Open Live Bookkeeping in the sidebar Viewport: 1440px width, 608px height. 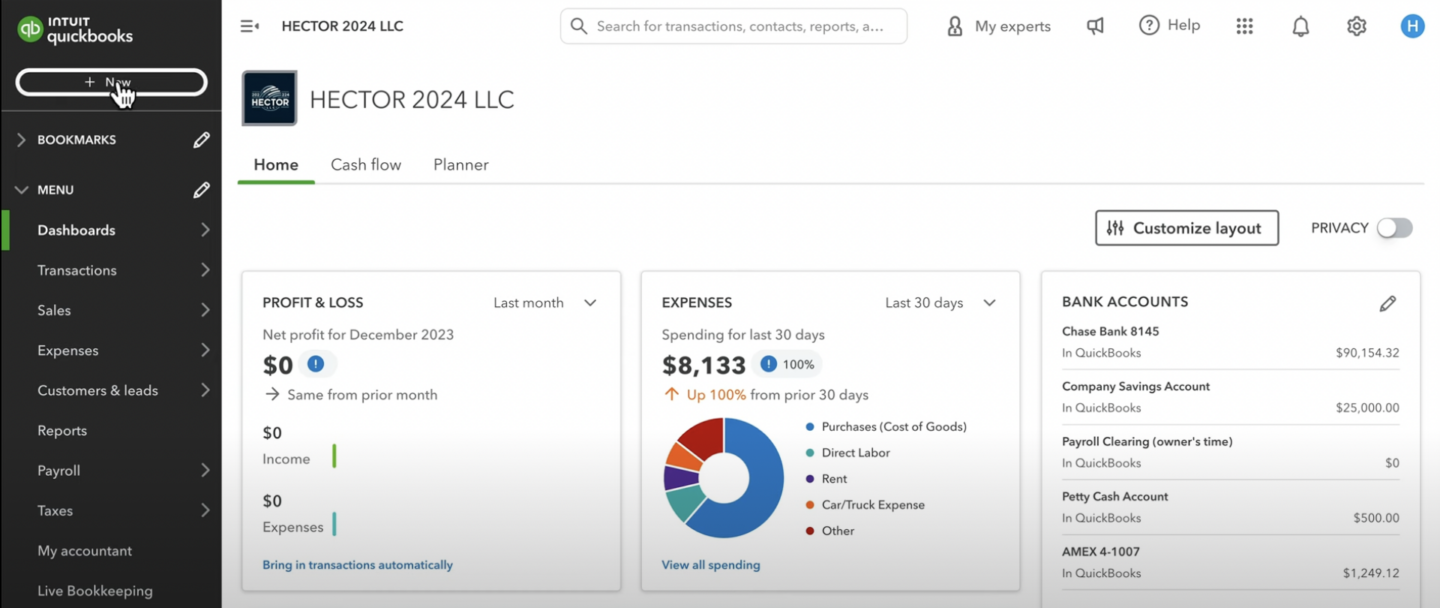[x=95, y=590]
